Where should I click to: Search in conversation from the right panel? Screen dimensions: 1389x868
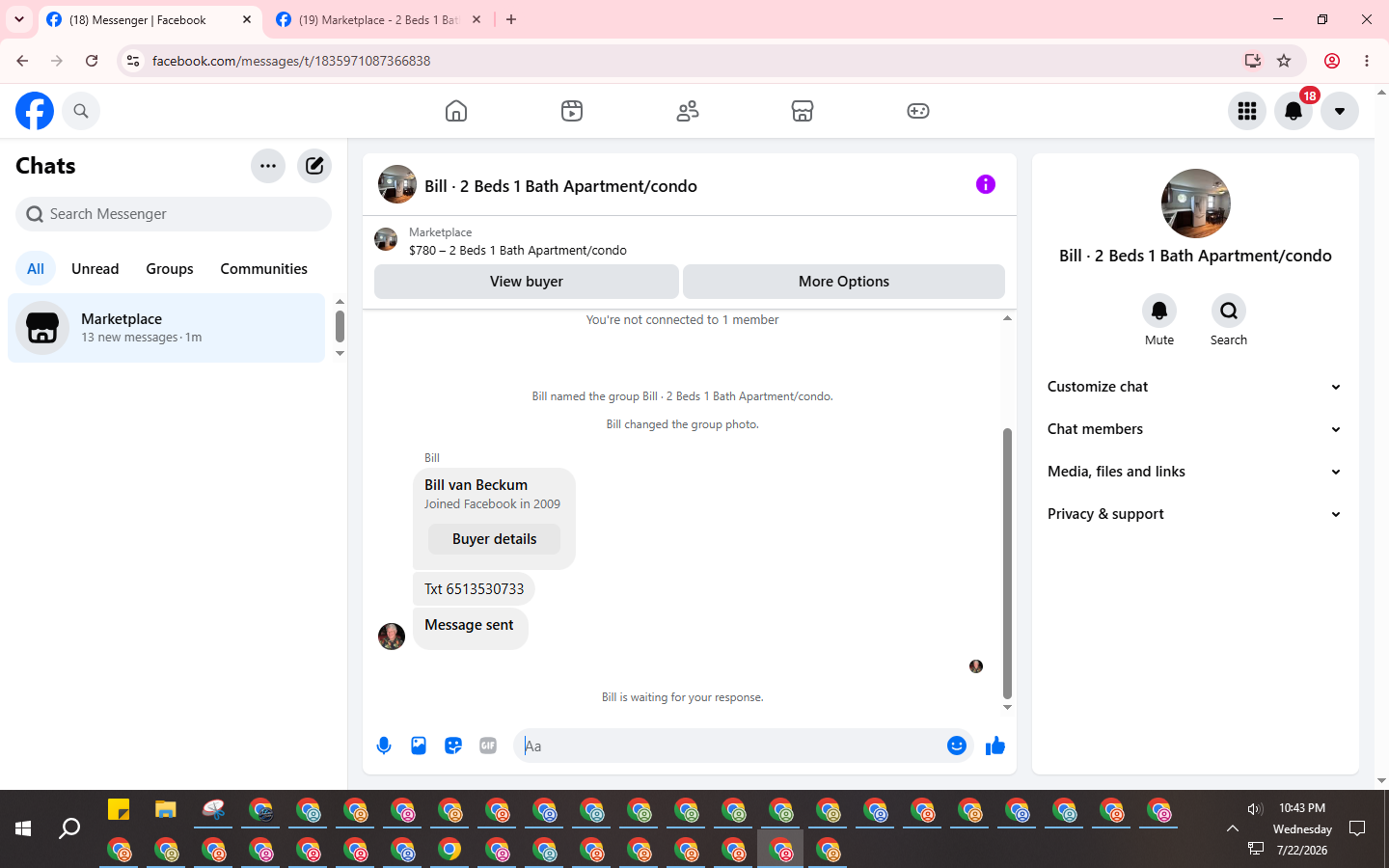[1229, 311]
